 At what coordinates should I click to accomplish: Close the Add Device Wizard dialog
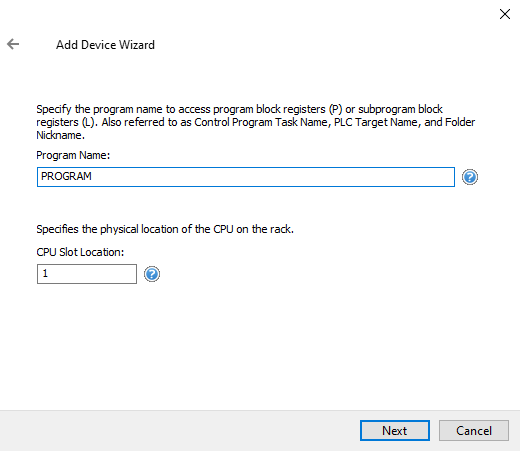(x=505, y=14)
